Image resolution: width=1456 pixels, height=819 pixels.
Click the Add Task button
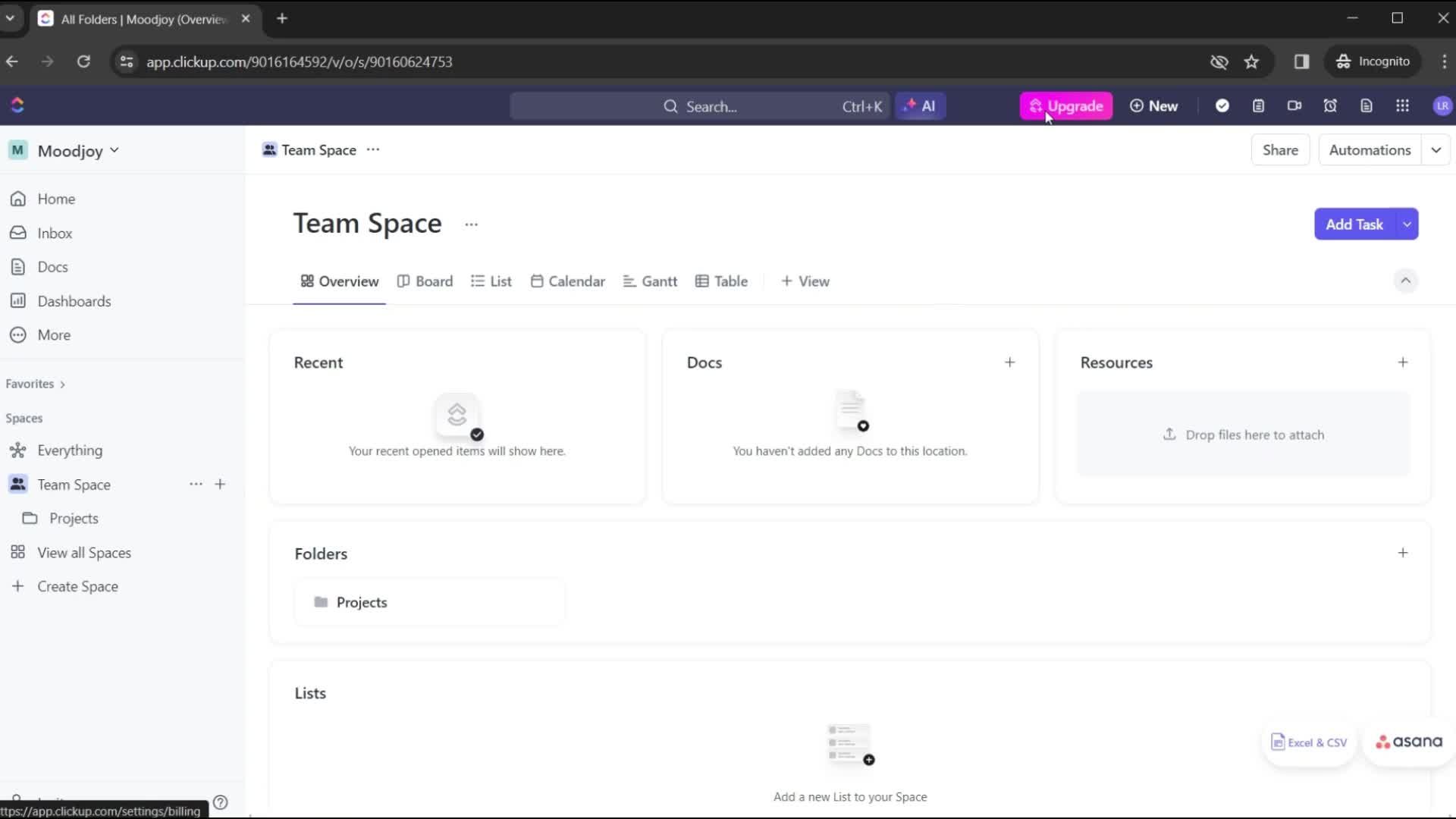click(x=1355, y=224)
